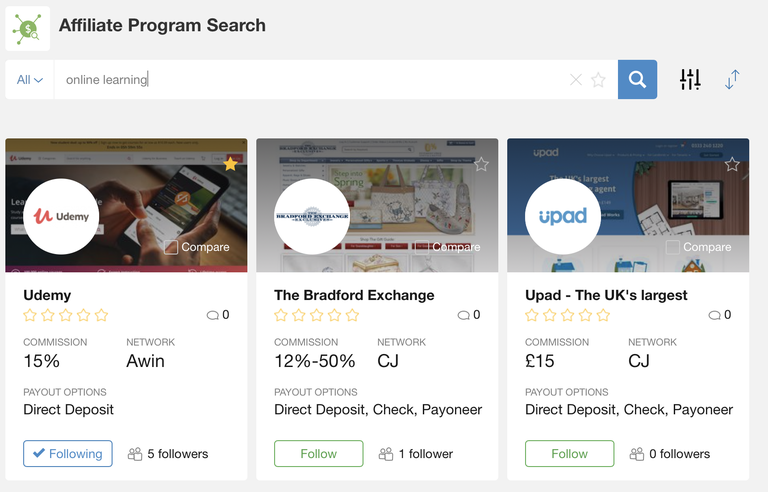This screenshot has width=768, height=492.
Task: Follow the Upad program
Action: click(569, 453)
